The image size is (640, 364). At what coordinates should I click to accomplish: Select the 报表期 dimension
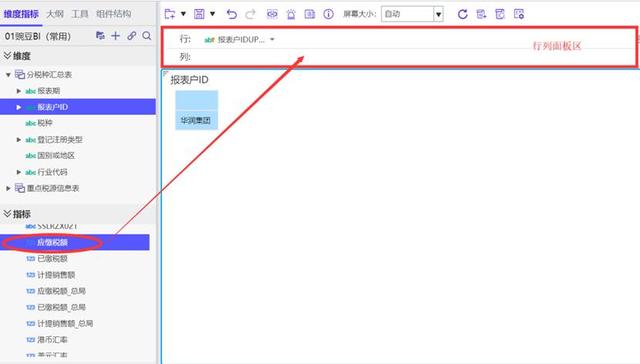click(49, 91)
